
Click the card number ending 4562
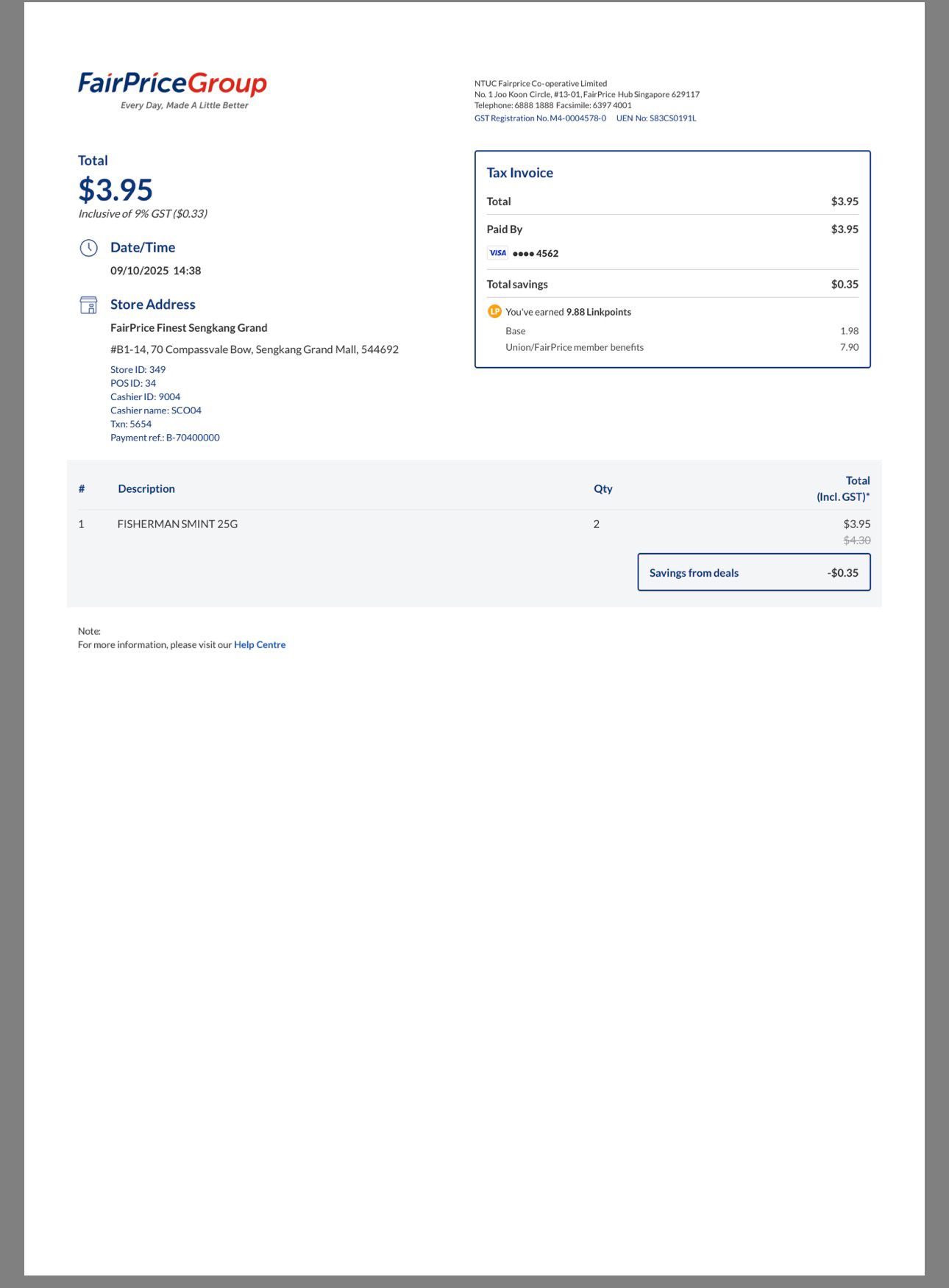(536, 254)
